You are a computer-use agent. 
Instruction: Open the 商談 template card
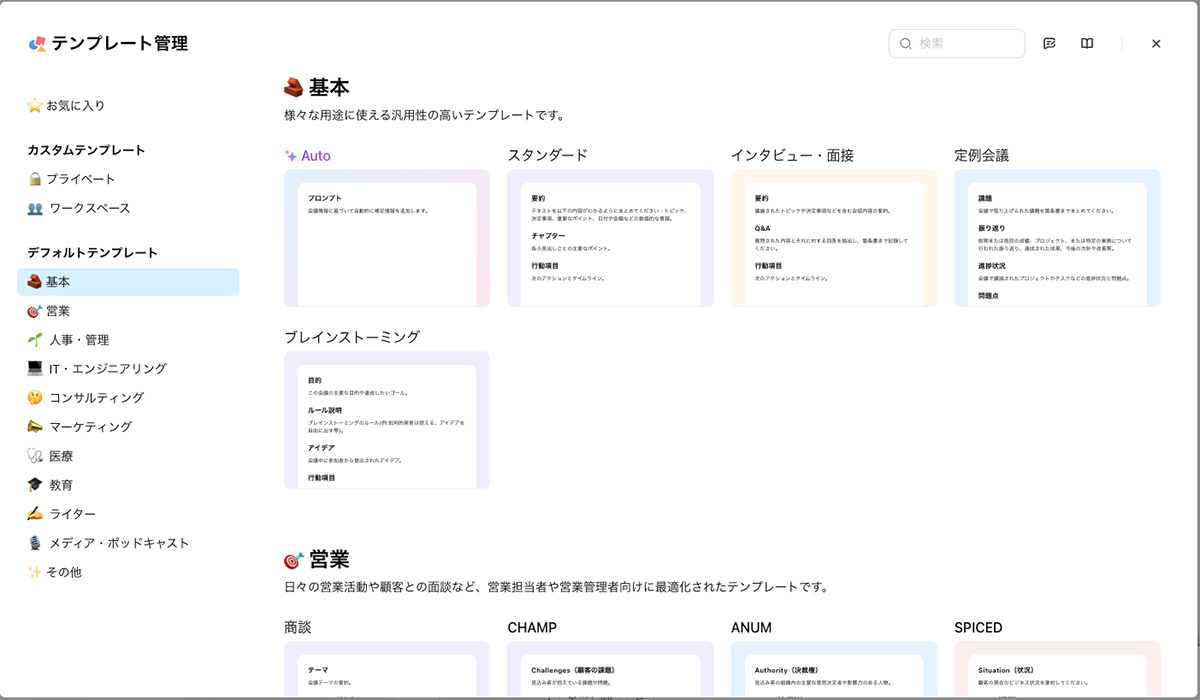(387, 670)
